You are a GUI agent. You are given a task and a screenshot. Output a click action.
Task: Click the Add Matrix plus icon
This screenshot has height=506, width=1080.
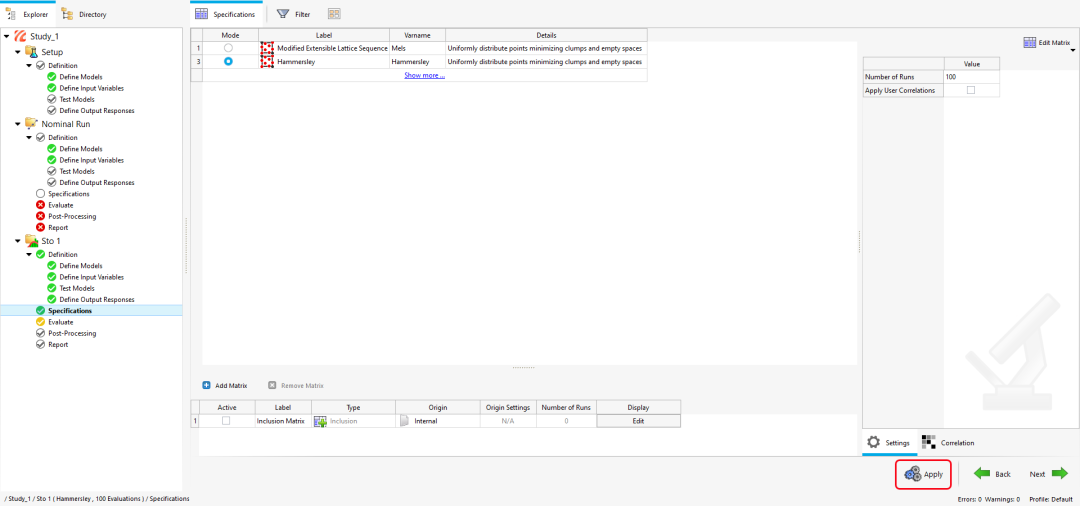pyautogui.click(x=206, y=386)
